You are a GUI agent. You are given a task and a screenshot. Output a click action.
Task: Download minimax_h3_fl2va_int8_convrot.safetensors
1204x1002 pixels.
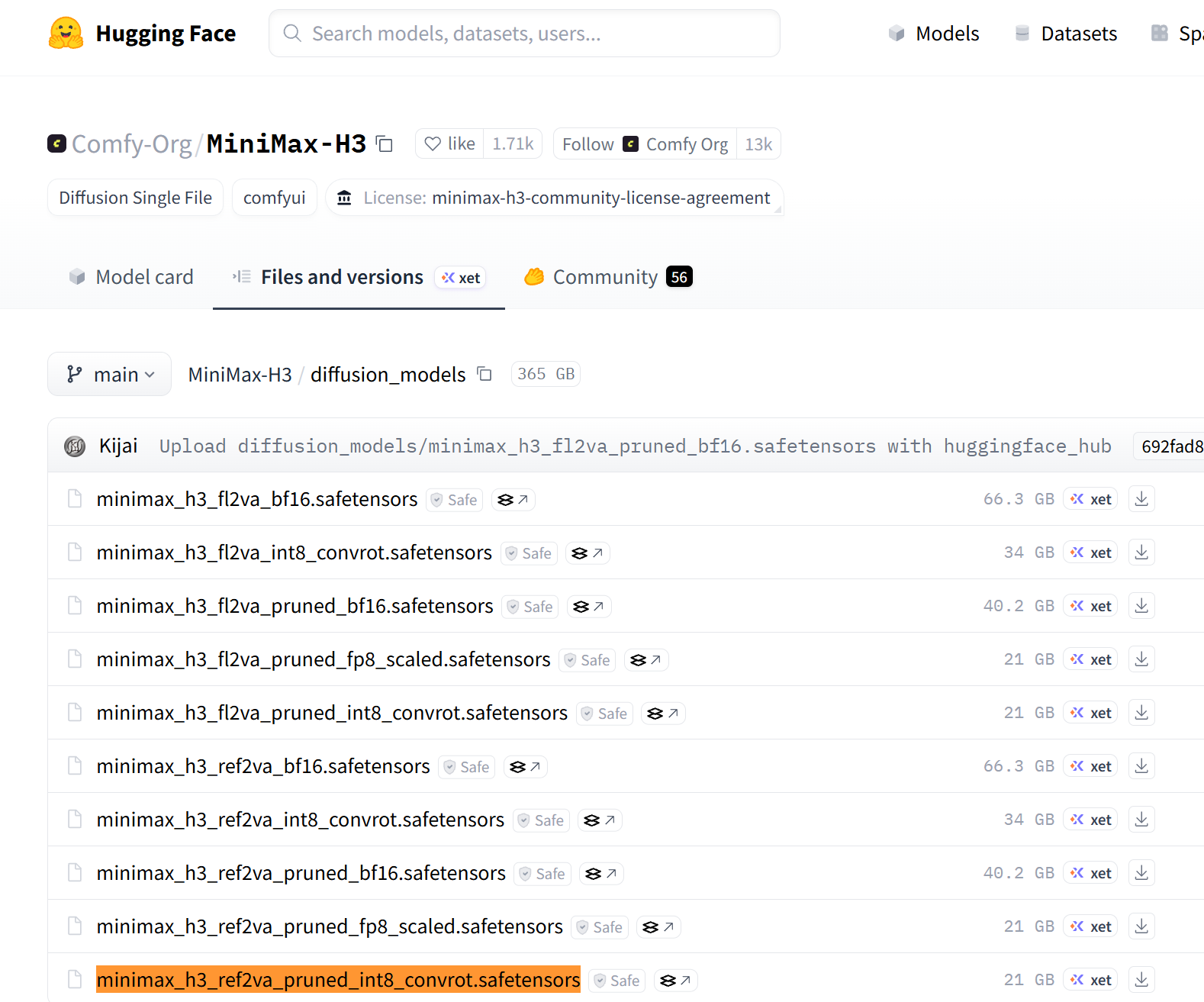click(x=1141, y=553)
